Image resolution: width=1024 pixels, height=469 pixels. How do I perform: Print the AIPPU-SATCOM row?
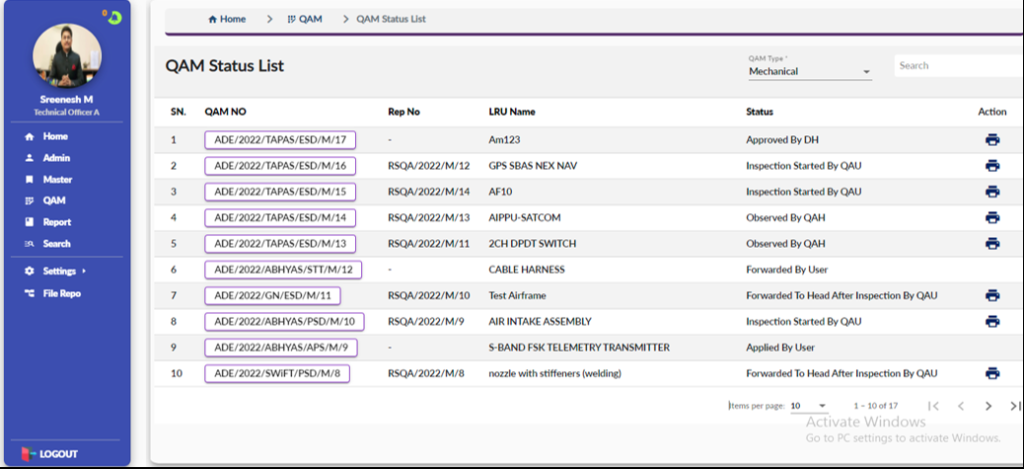click(992, 217)
